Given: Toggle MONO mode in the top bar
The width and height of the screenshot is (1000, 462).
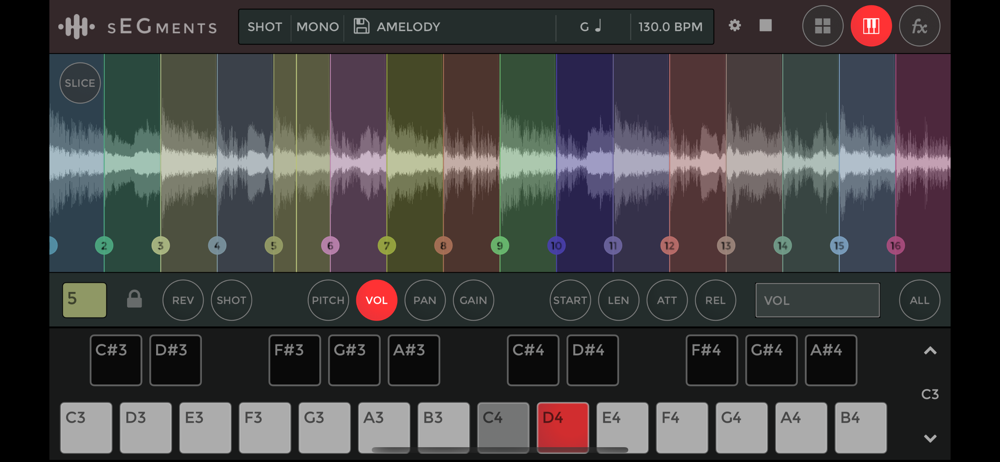Looking at the screenshot, I should coord(317,27).
